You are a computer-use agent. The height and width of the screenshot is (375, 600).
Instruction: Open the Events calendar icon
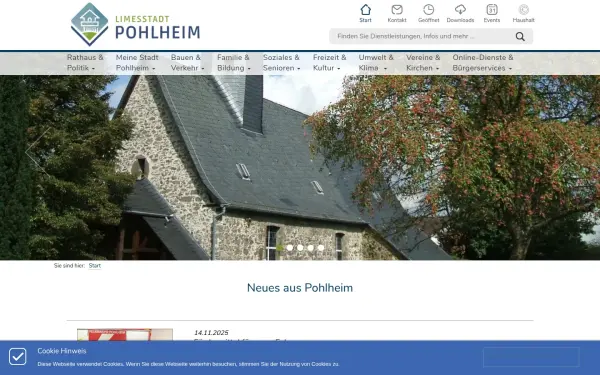[492, 10]
